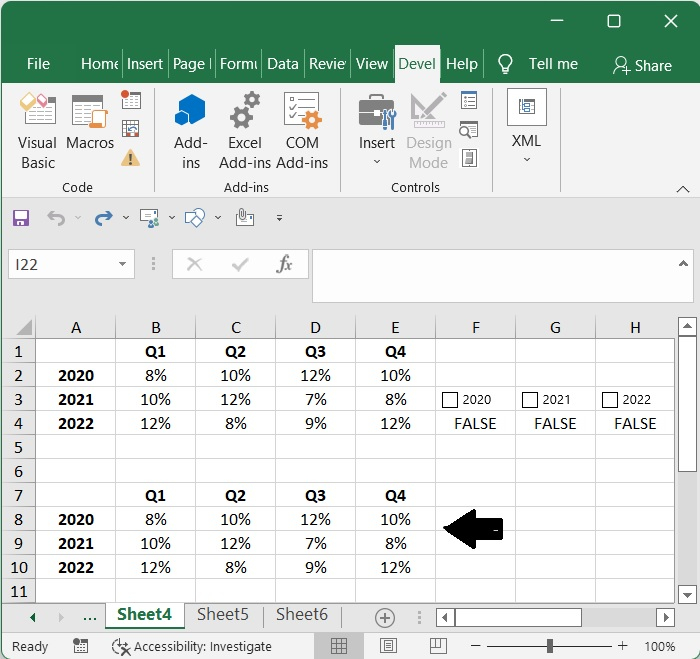Viewport: 700px width, 659px height.
Task: Click the Save icon in quick access toolbar
Action: pyautogui.click(x=21, y=217)
